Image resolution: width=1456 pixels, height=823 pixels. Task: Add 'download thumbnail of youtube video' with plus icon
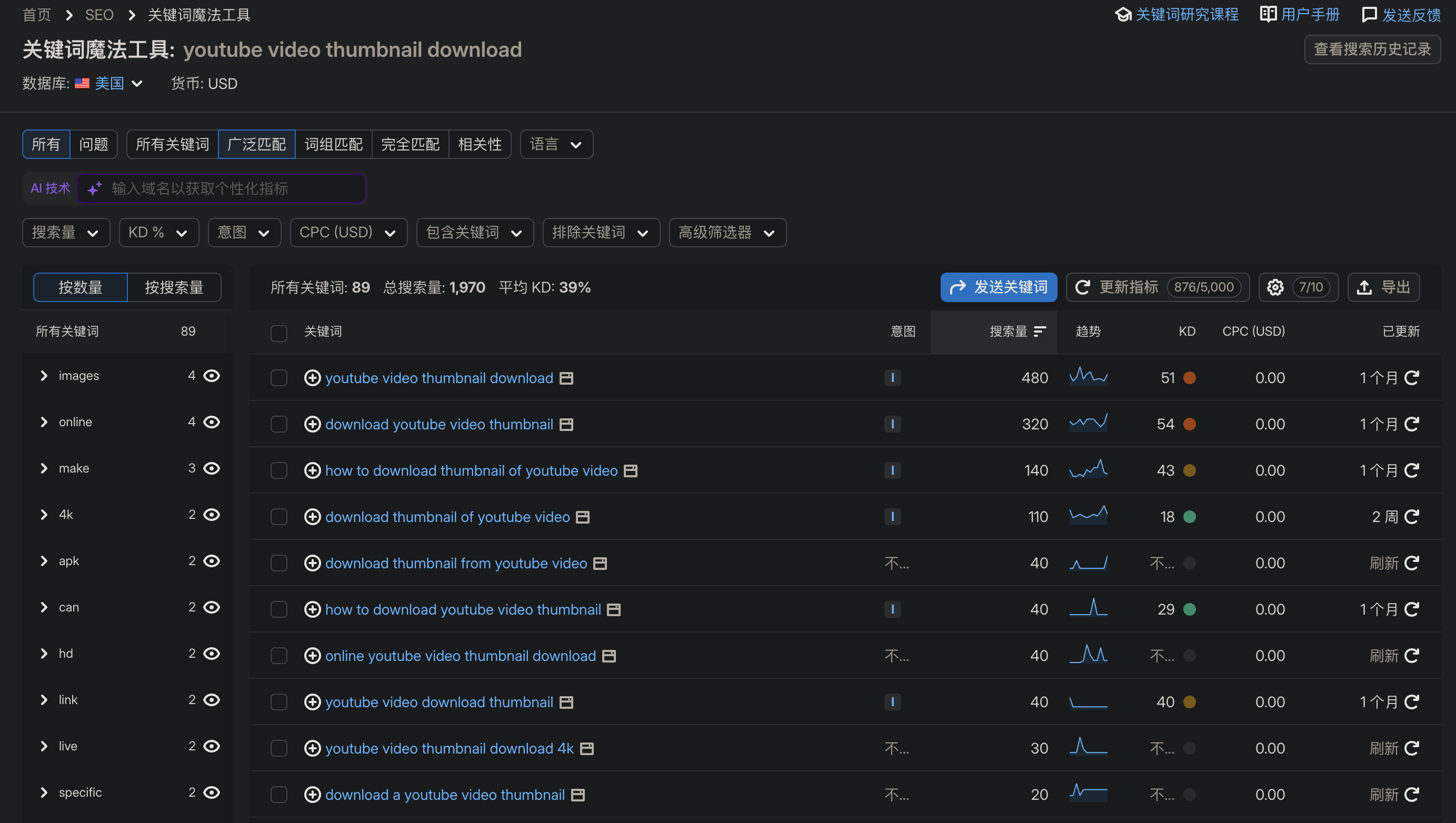[x=312, y=517]
